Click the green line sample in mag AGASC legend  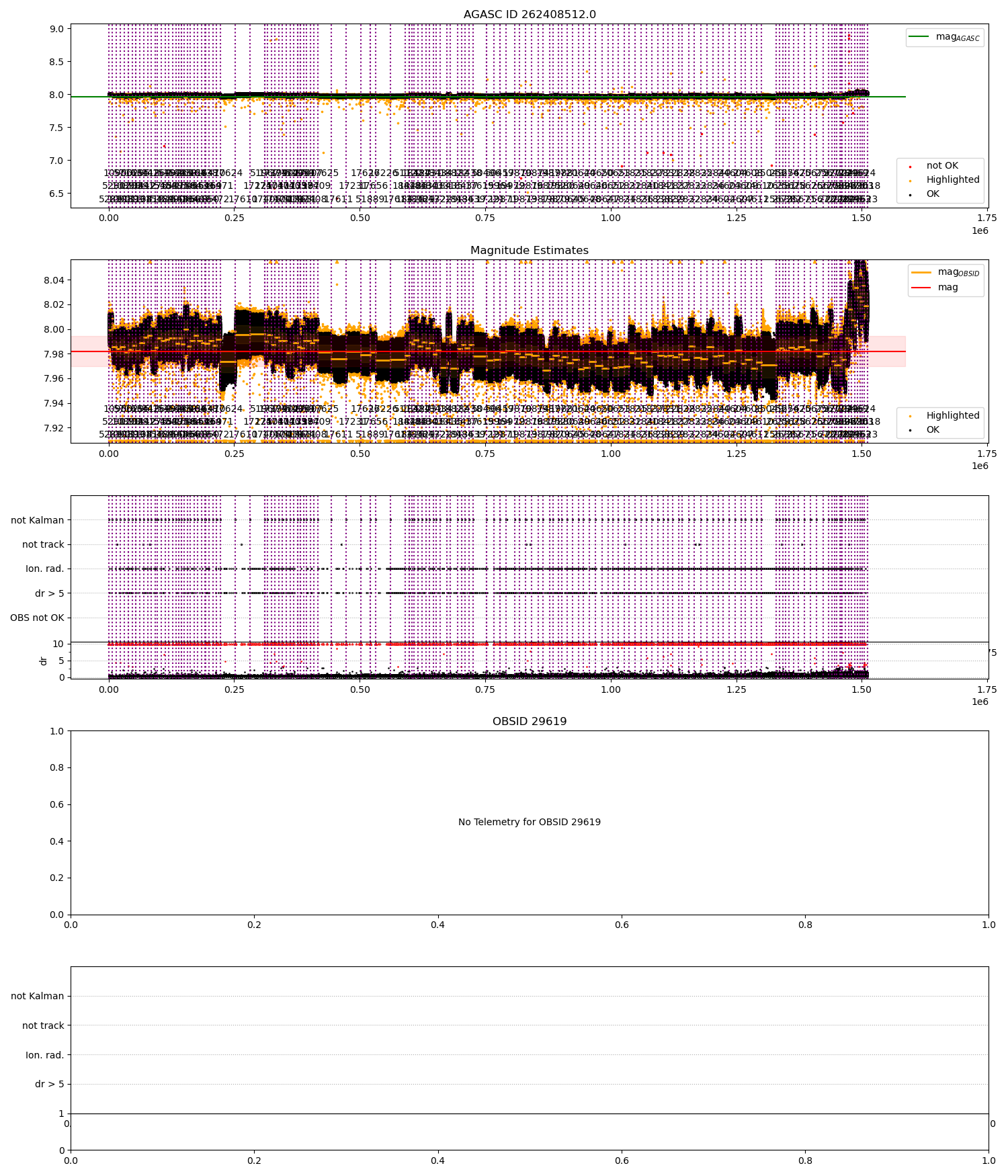919,37
